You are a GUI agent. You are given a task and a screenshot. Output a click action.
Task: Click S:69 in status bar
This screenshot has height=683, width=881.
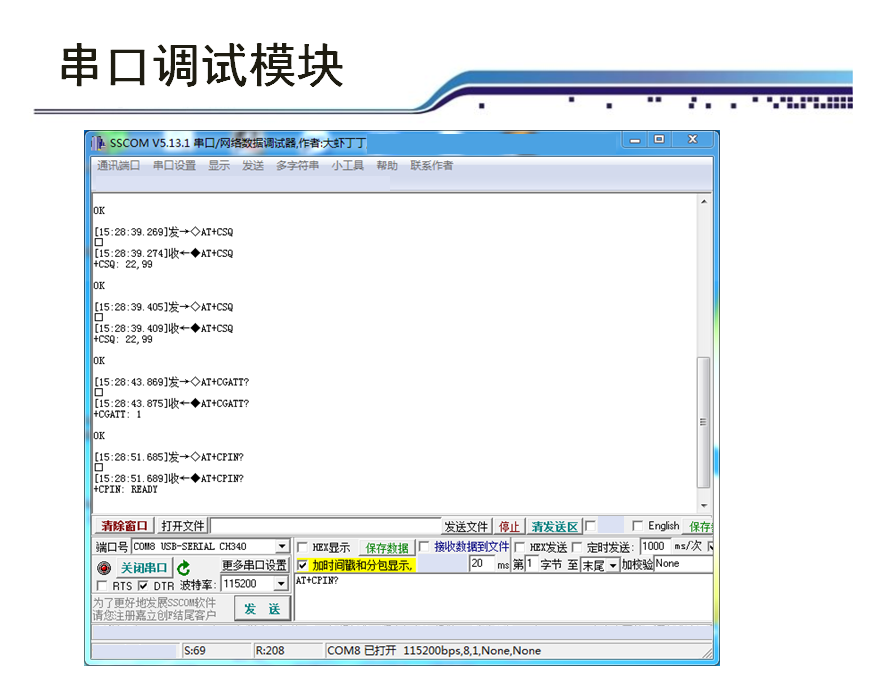tap(195, 650)
